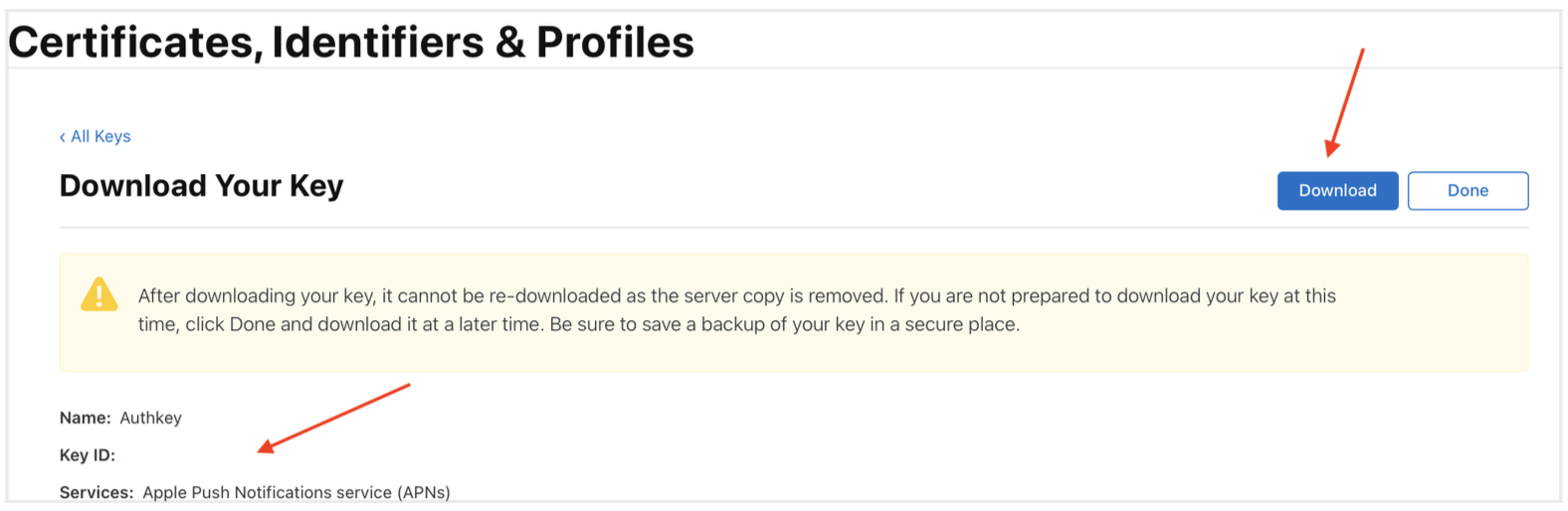This screenshot has width=1568, height=511.
Task: Click the word Certificates in page title
Action: [x=134, y=43]
